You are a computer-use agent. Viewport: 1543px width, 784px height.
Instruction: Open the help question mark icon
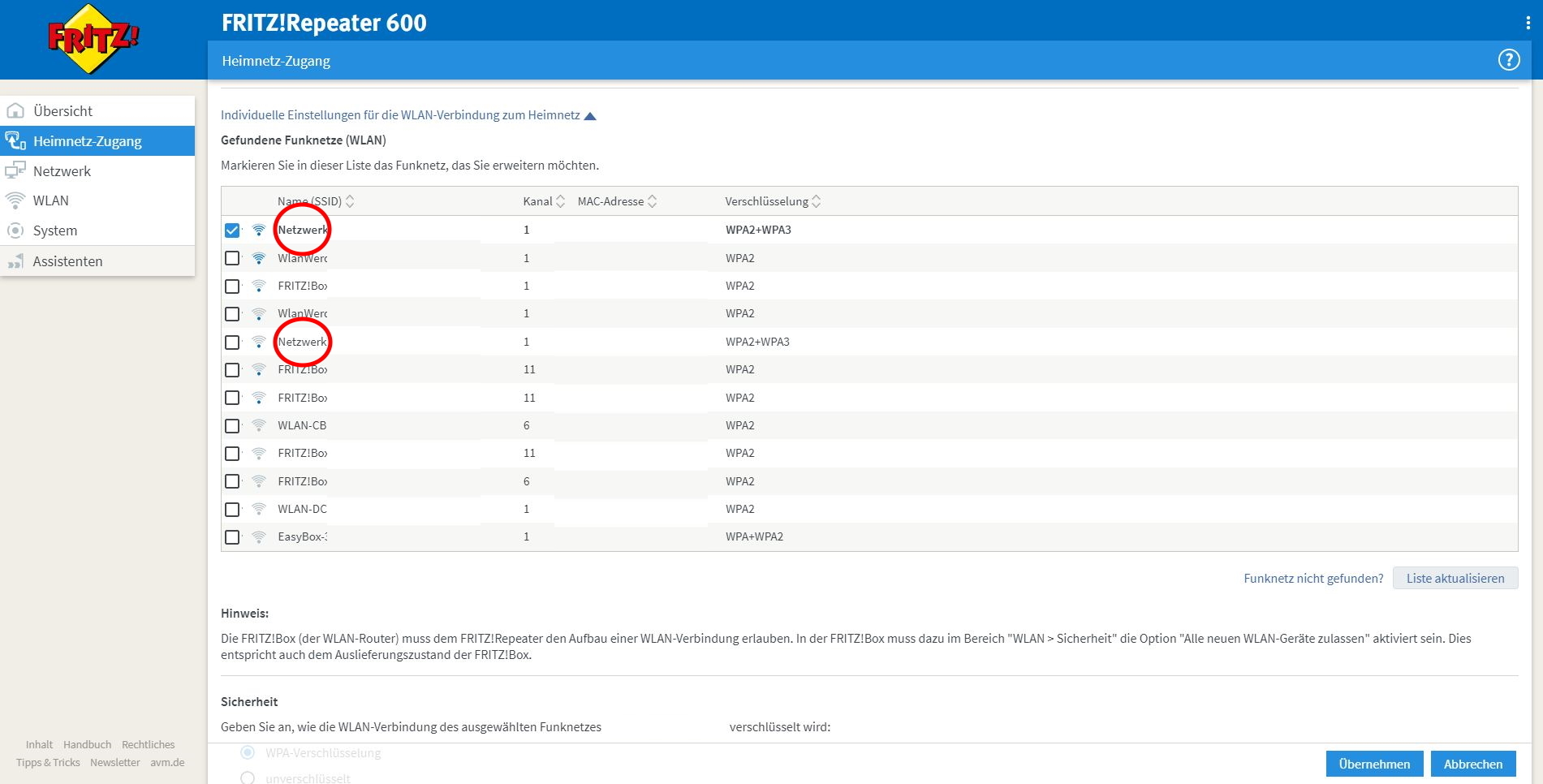(x=1508, y=60)
